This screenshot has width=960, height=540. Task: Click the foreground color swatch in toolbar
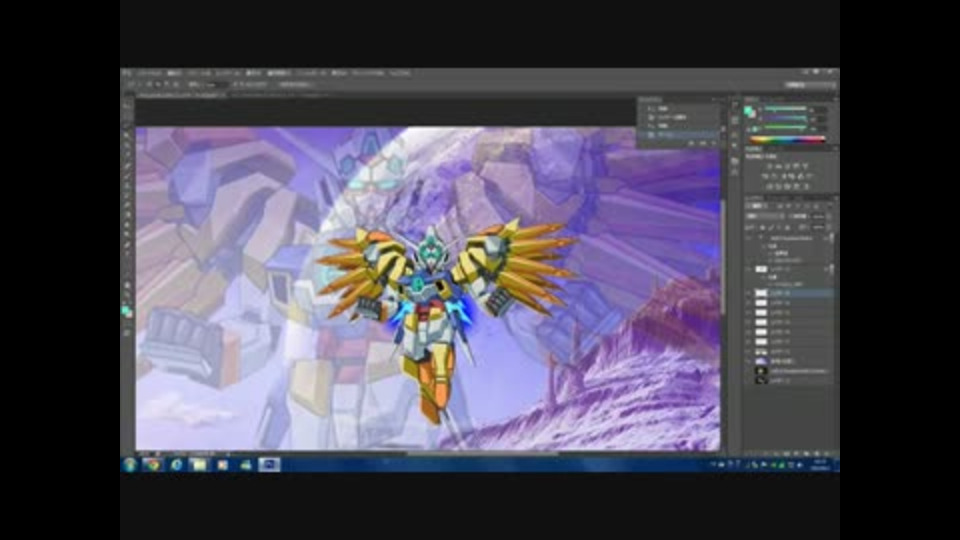point(126,310)
